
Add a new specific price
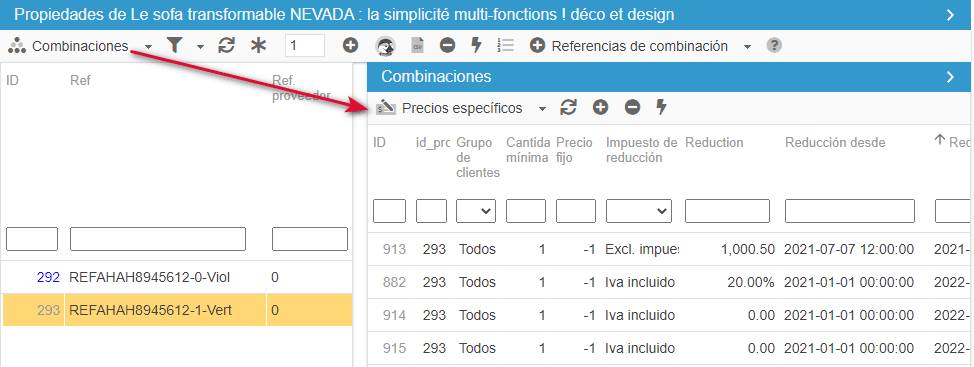(600, 107)
